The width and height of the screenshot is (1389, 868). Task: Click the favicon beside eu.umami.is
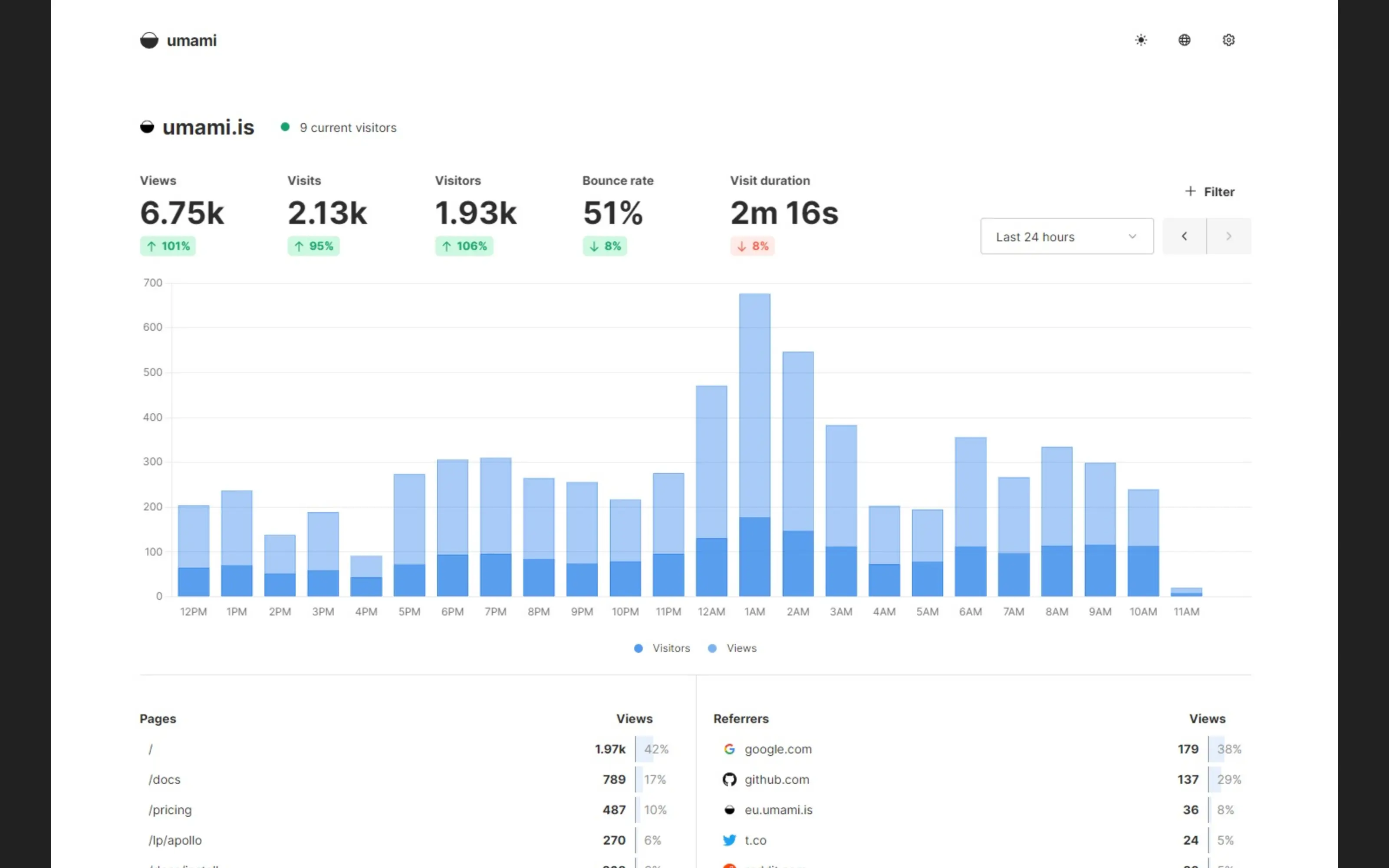click(x=729, y=809)
